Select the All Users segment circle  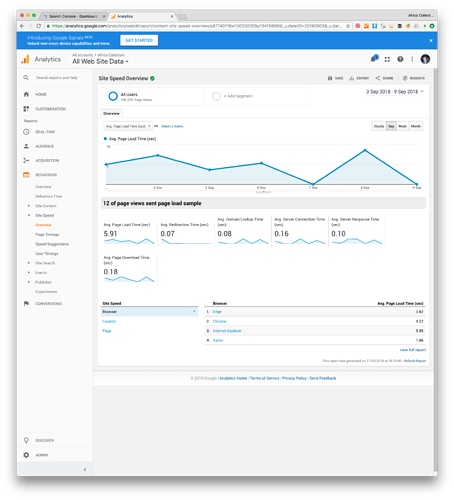click(x=113, y=96)
